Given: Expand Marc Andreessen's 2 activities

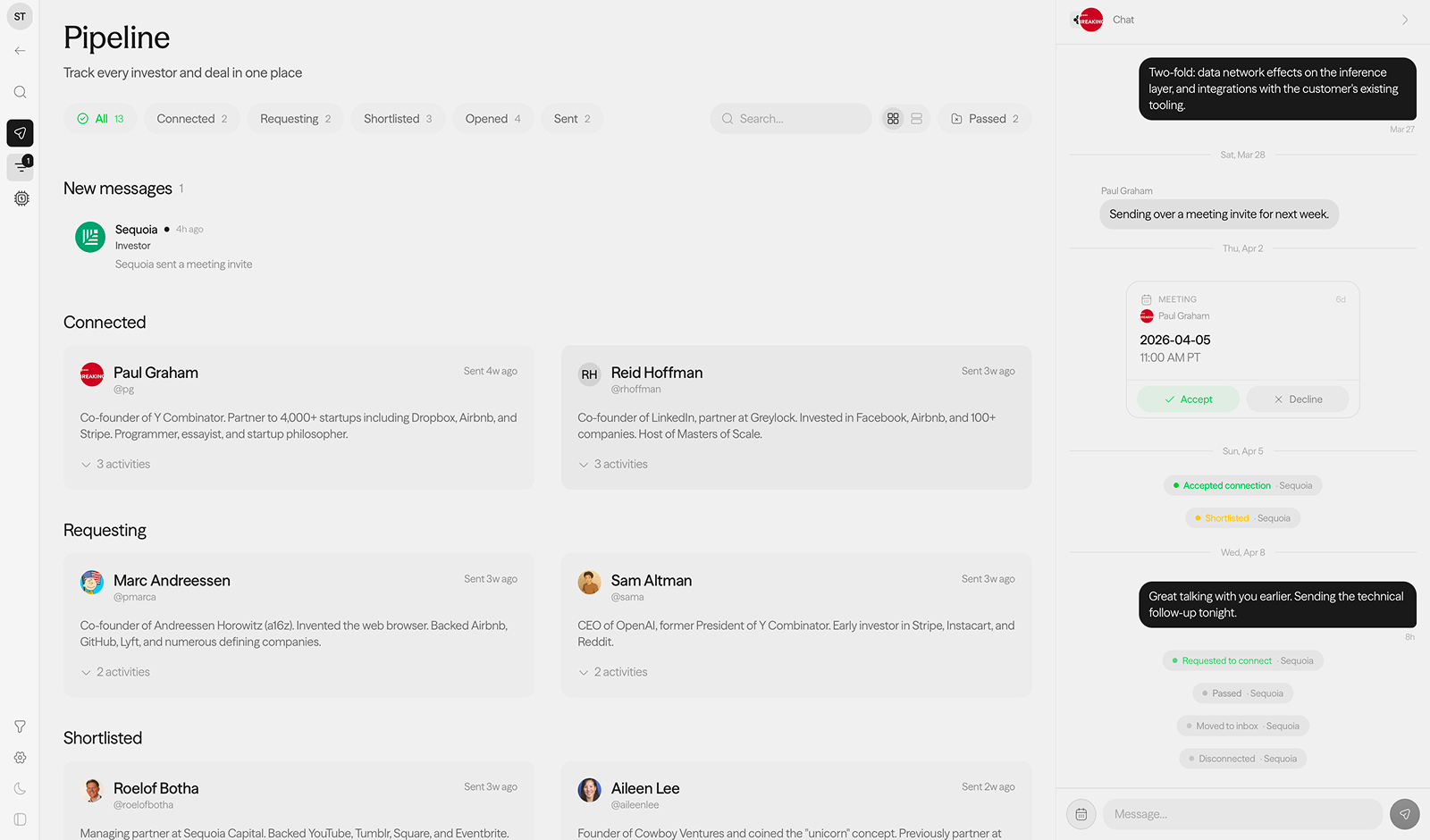Looking at the screenshot, I should (x=115, y=672).
